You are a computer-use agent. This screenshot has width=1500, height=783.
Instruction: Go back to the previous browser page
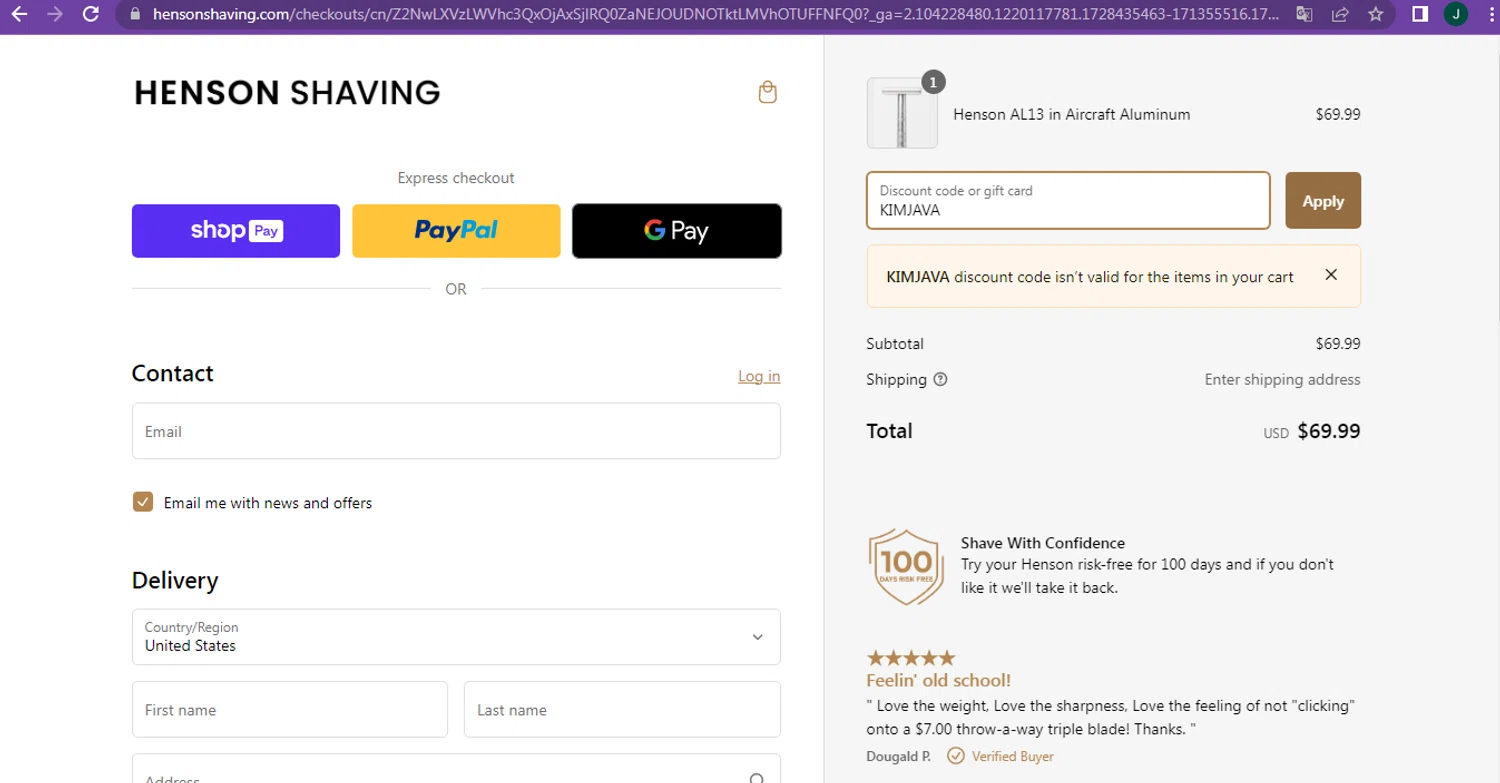19,14
